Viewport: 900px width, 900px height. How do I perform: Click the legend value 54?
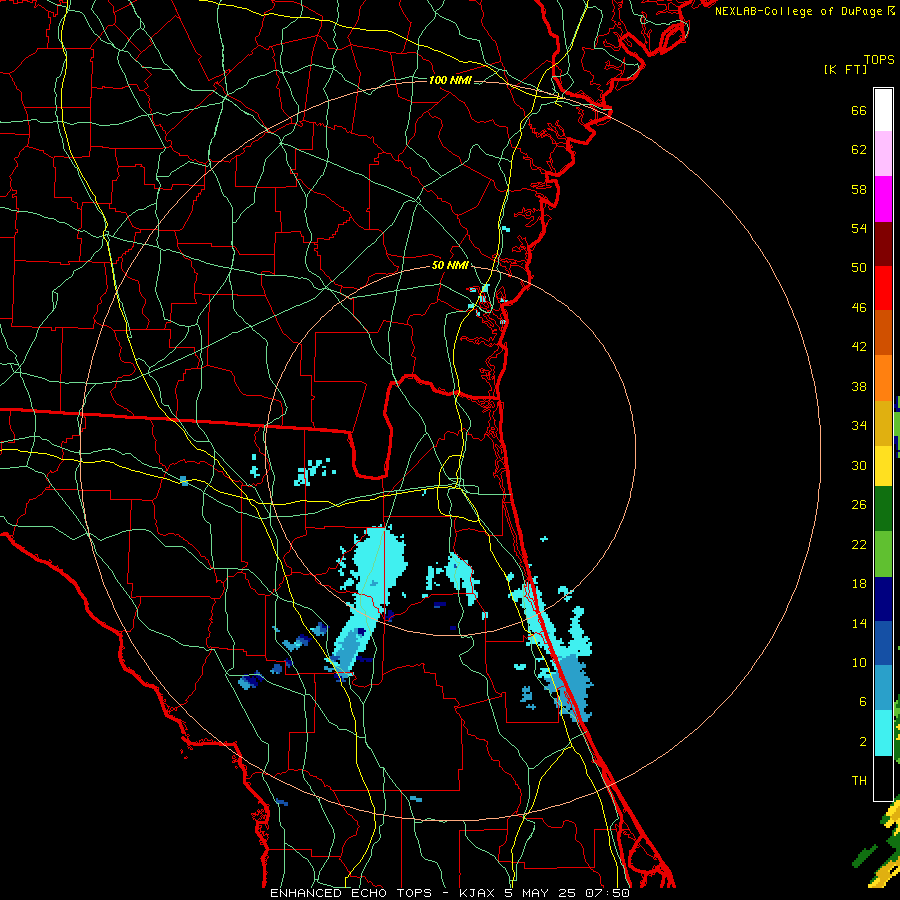859,228
